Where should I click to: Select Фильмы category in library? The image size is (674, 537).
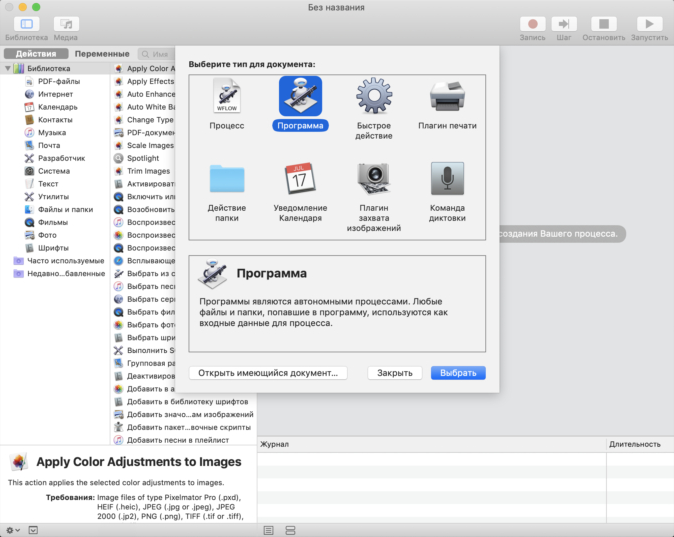(55, 222)
